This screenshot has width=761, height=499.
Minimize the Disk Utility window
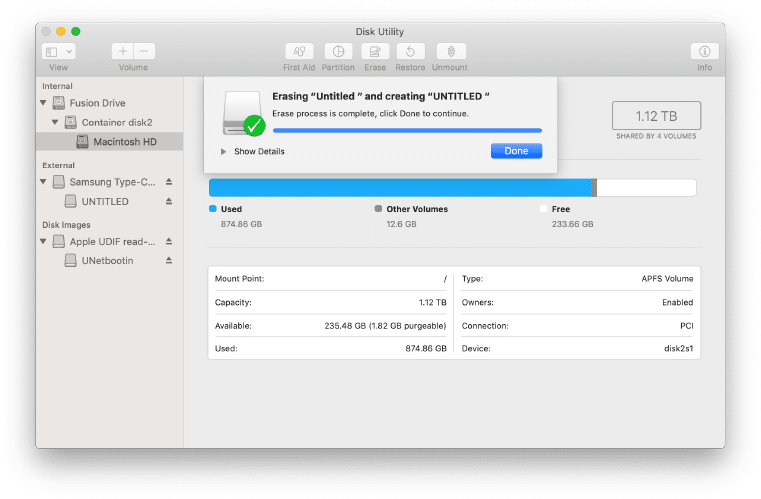point(61,32)
